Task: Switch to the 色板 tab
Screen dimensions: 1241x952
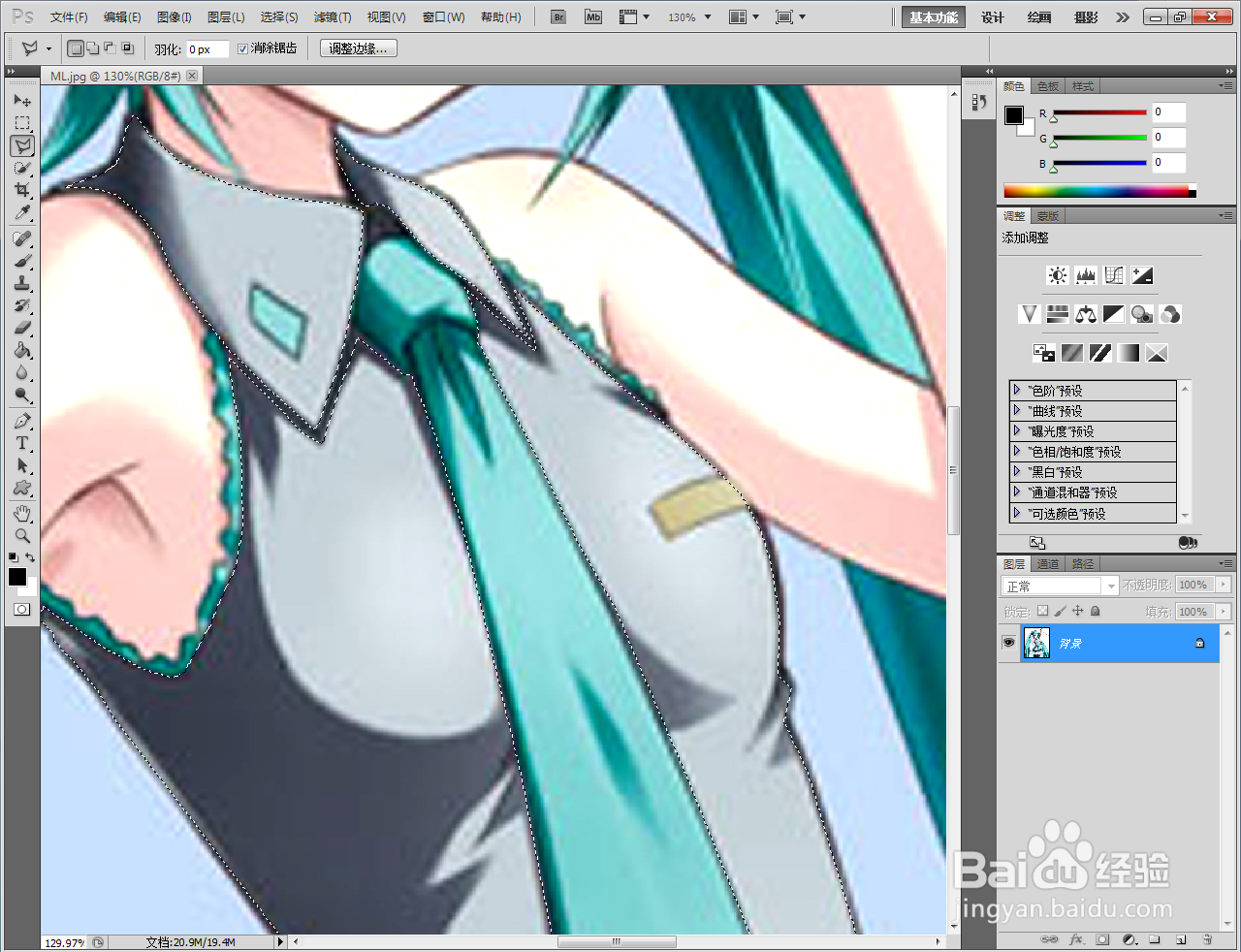Action: tap(1048, 86)
